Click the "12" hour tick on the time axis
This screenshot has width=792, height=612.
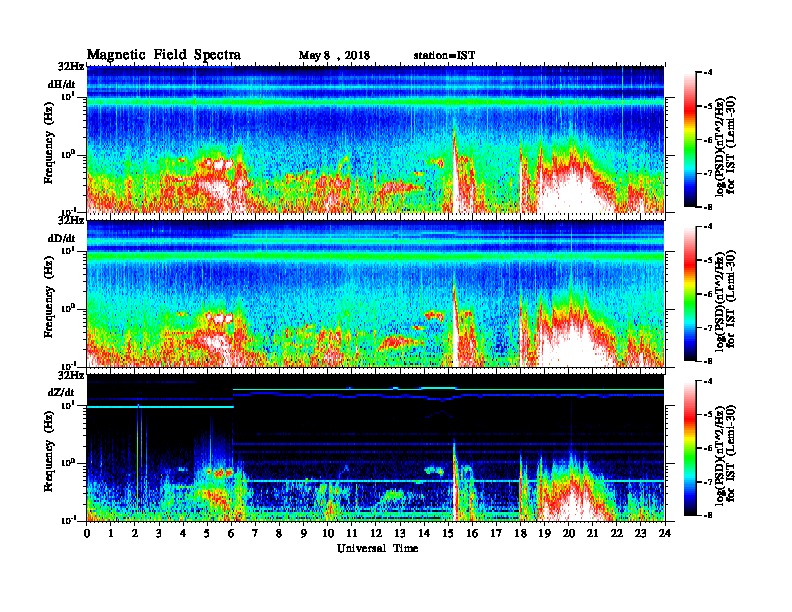tap(375, 534)
